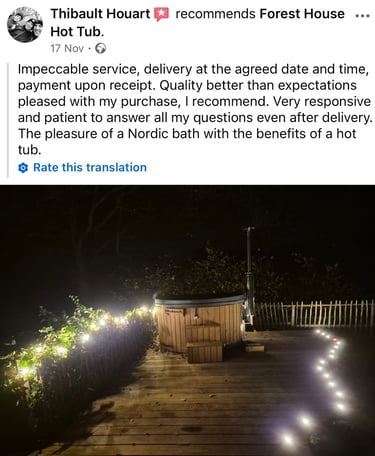Click Rate this translation
Image resolution: width=375 pixels, height=456 pixels.
click(x=90, y=167)
